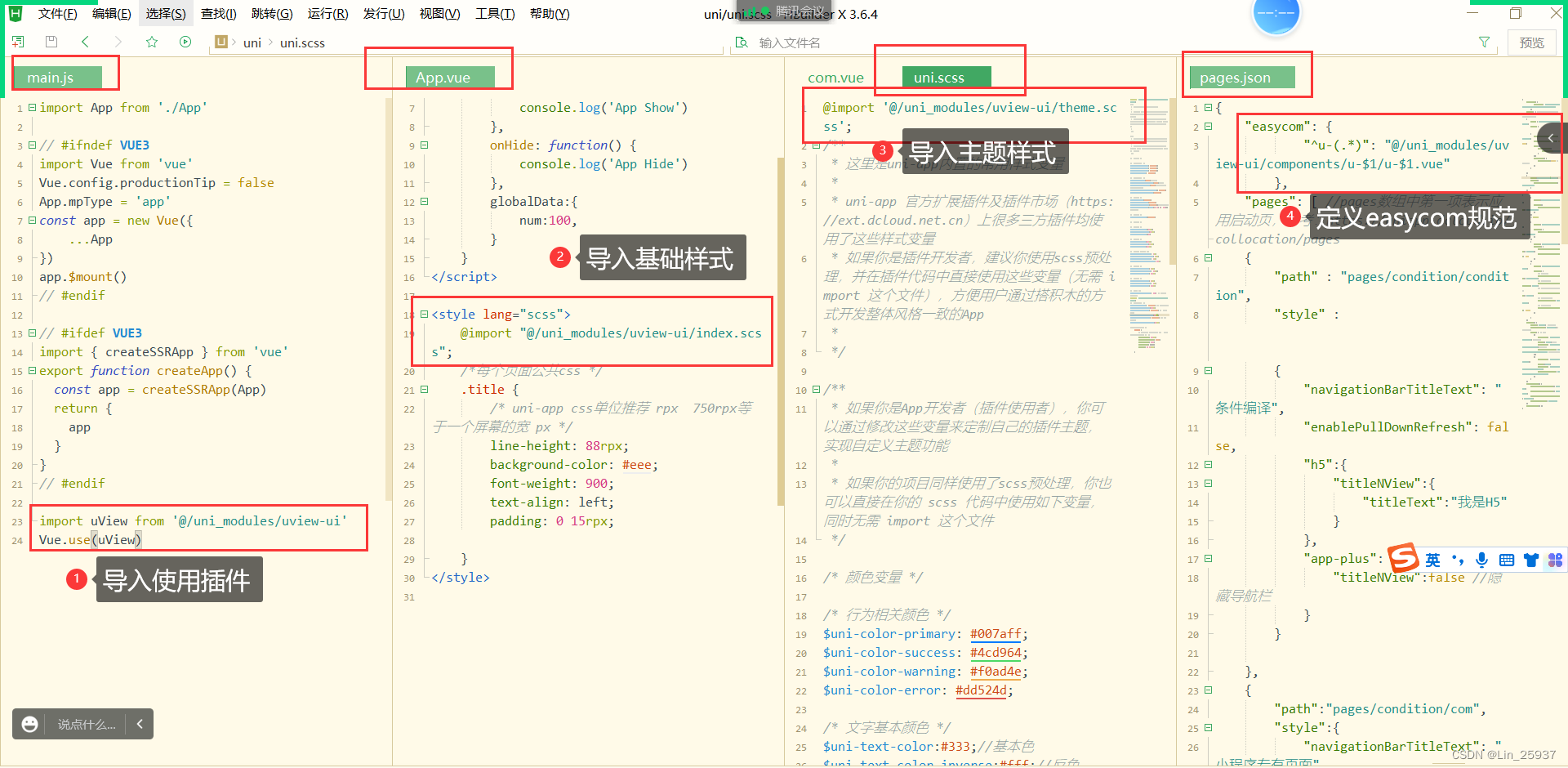Viewport: 1568px width, 768px height.
Task: Click the run play circle icon
Action: 185,42
